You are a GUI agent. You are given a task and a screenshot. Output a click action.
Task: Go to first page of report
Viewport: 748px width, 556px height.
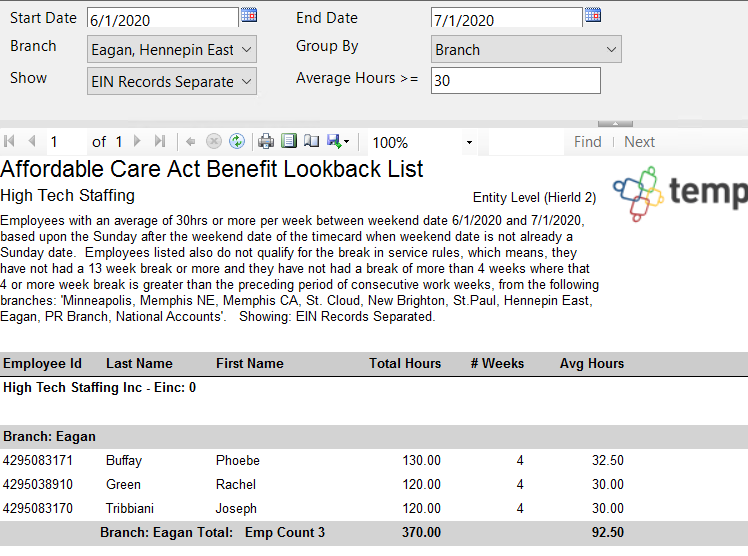pyautogui.click(x=9, y=141)
